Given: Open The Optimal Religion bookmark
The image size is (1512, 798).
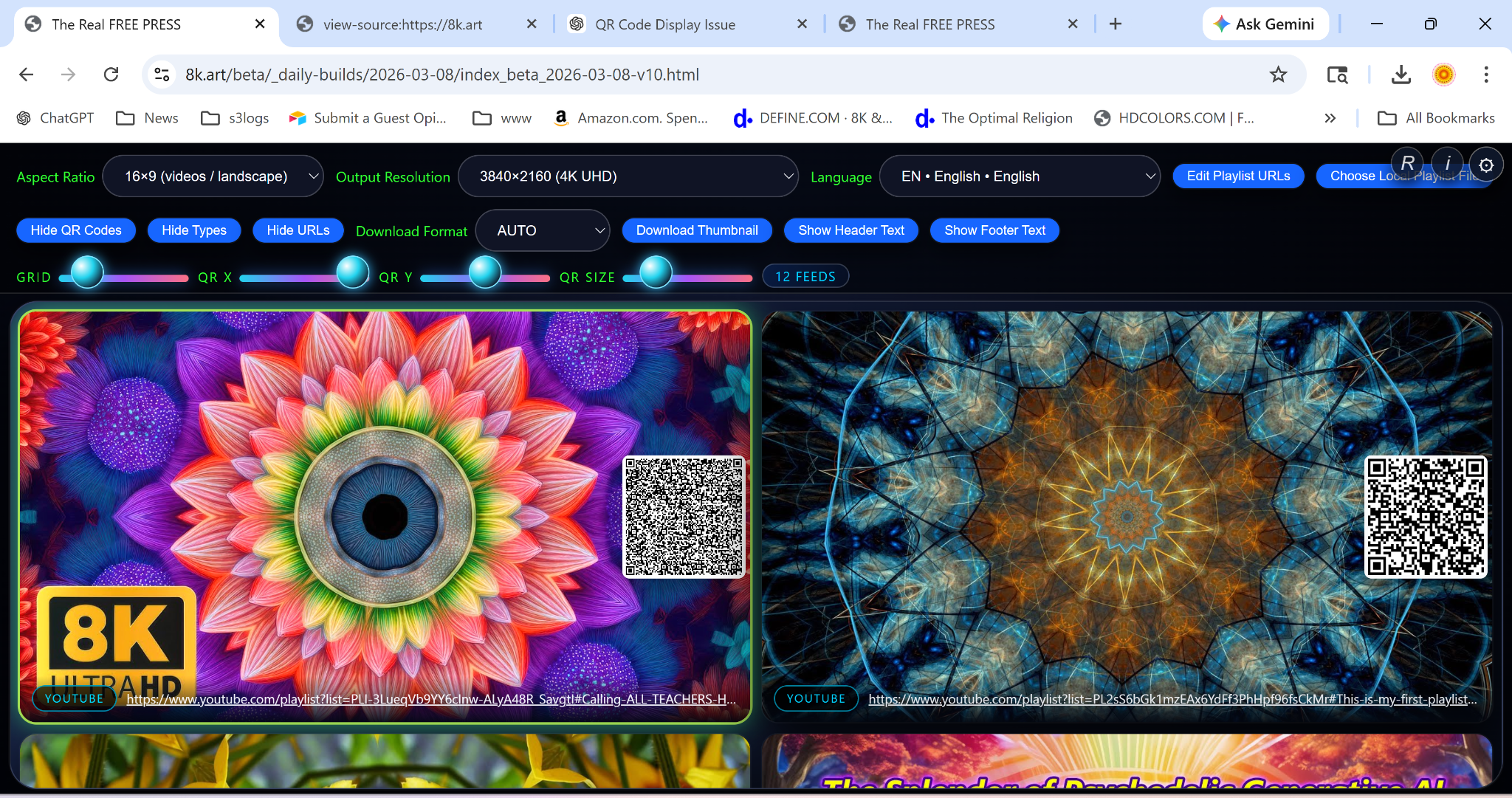Looking at the screenshot, I should tap(994, 118).
